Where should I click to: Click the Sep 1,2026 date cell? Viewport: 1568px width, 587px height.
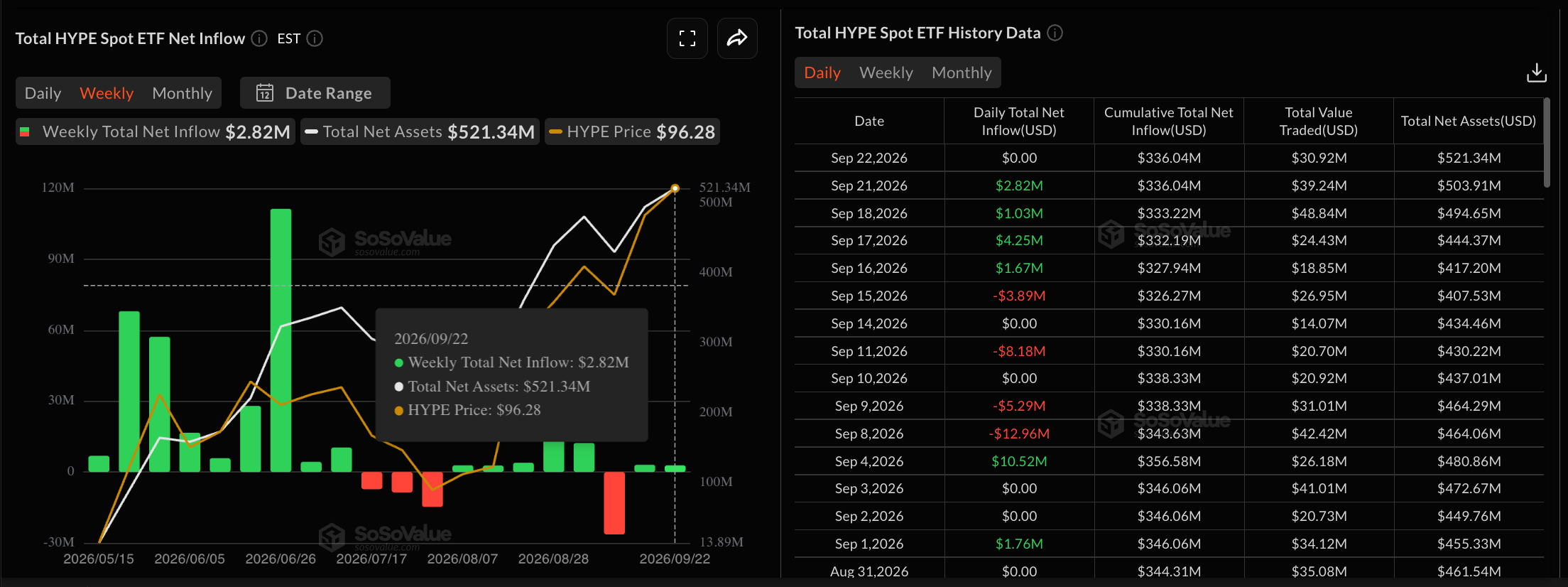869,544
